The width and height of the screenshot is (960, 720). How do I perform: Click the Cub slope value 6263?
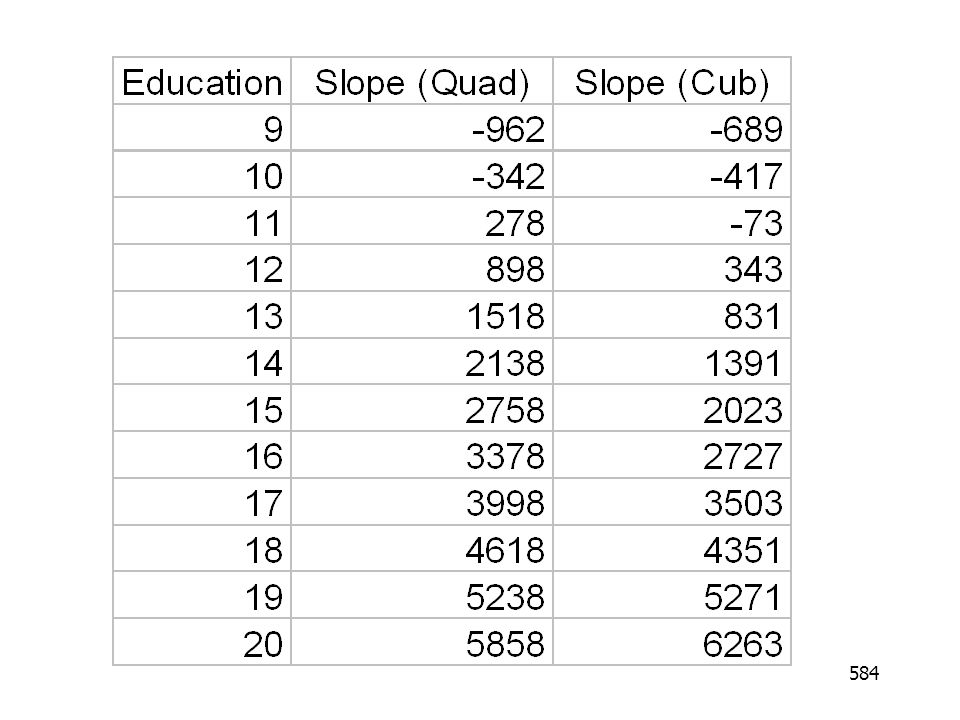672,642
